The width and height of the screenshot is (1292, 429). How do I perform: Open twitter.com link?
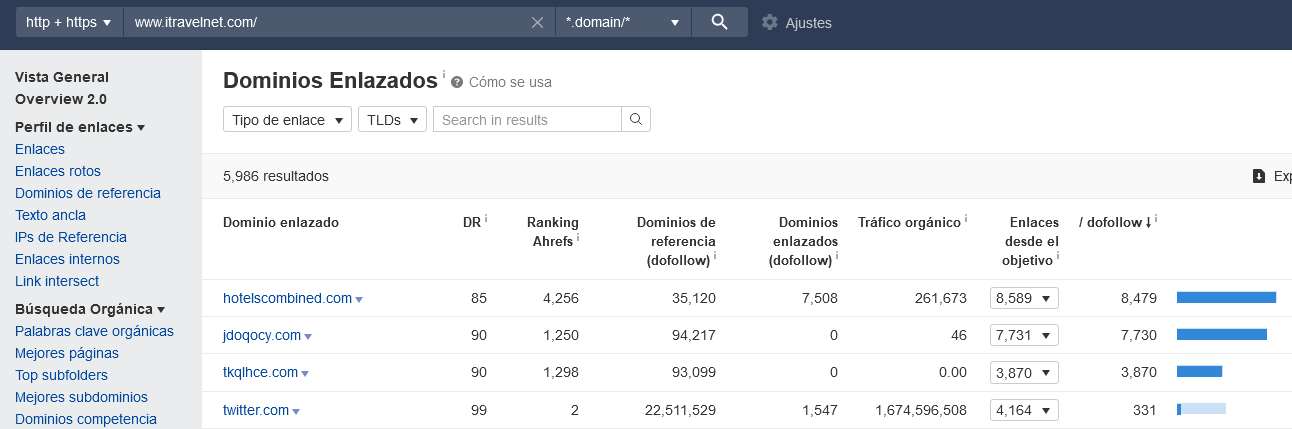click(x=256, y=410)
